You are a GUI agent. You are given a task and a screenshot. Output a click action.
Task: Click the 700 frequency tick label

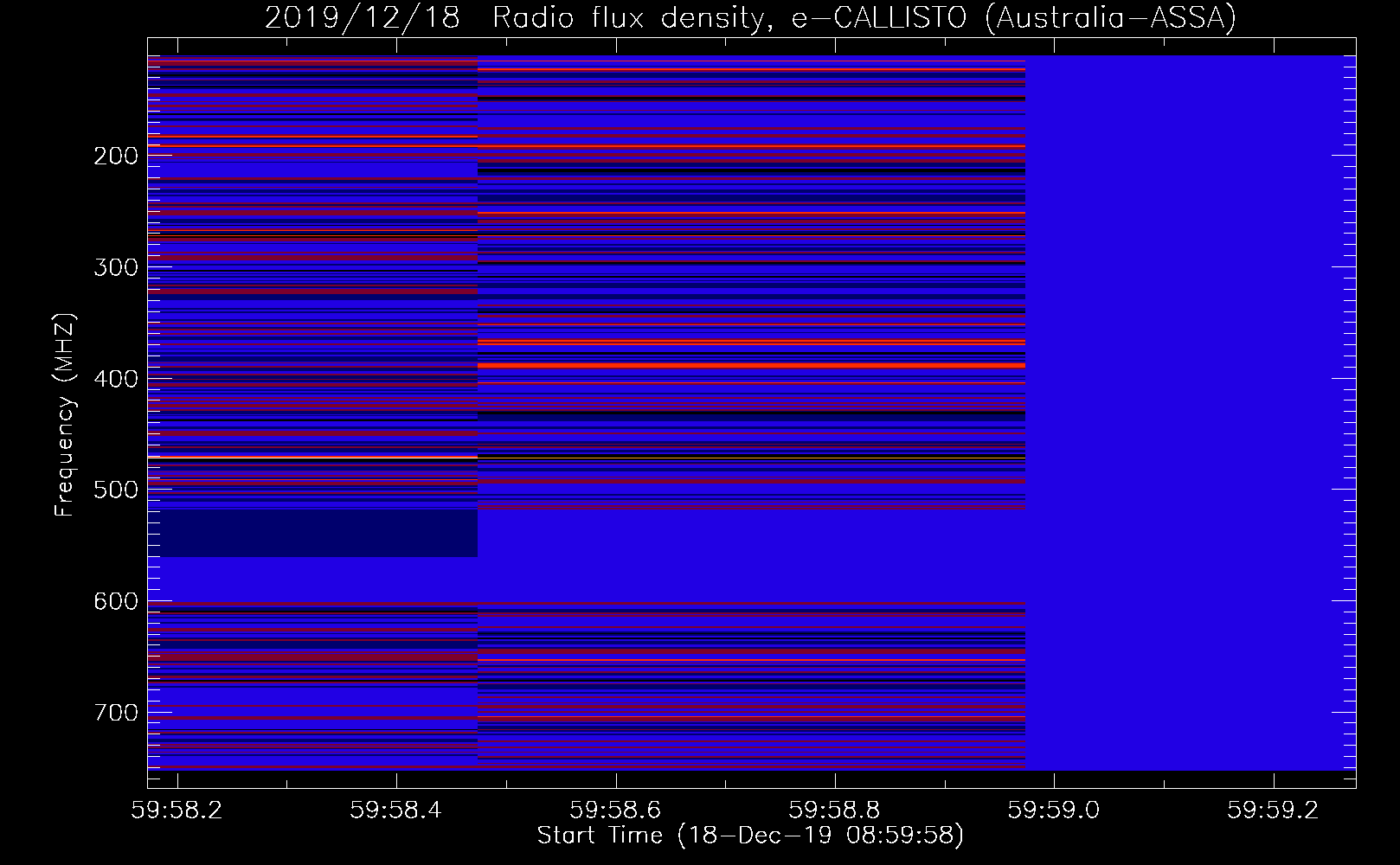116,713
